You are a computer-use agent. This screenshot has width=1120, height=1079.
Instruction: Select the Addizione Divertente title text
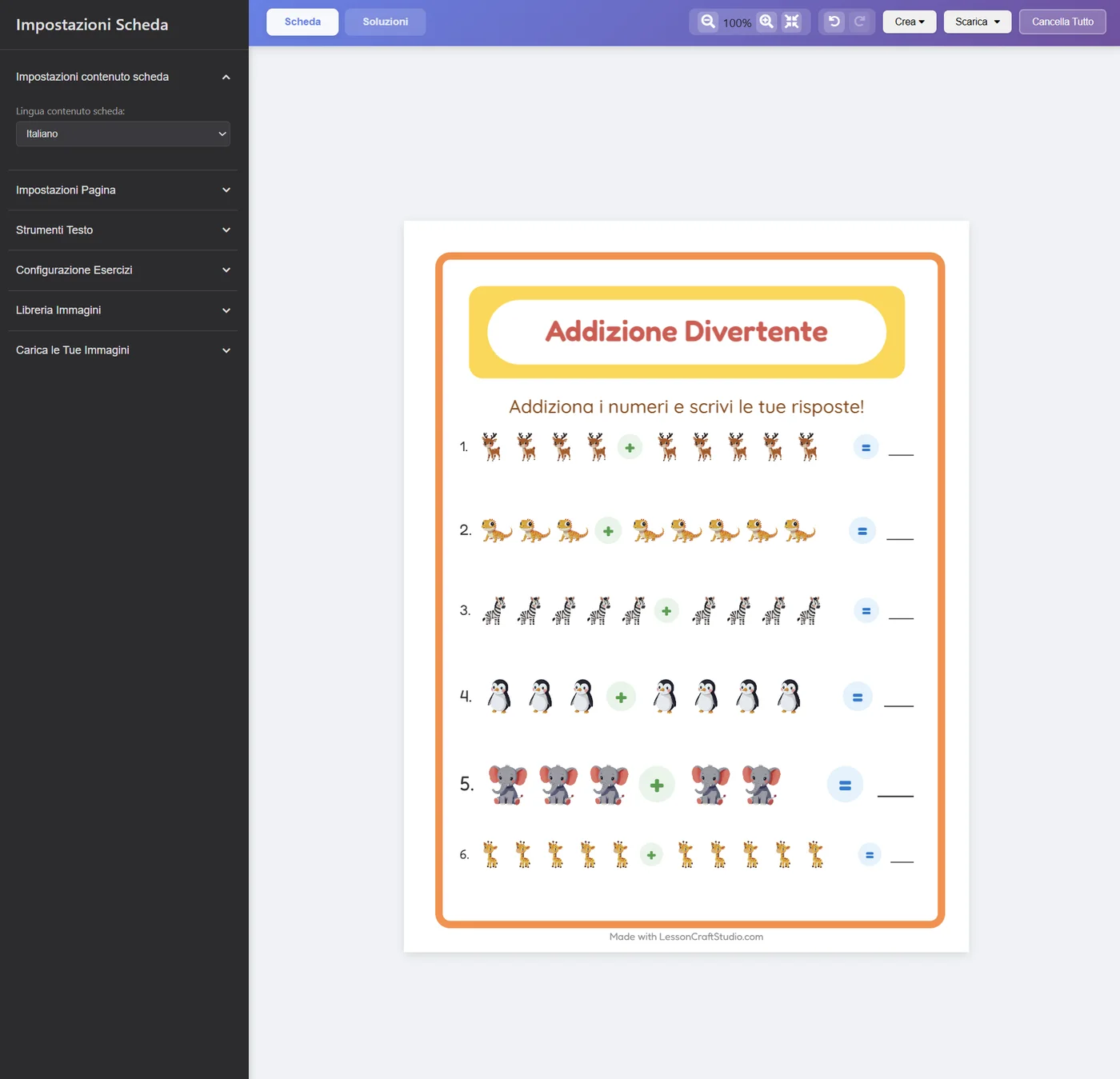pyautogui.click(x=686, y=331)
